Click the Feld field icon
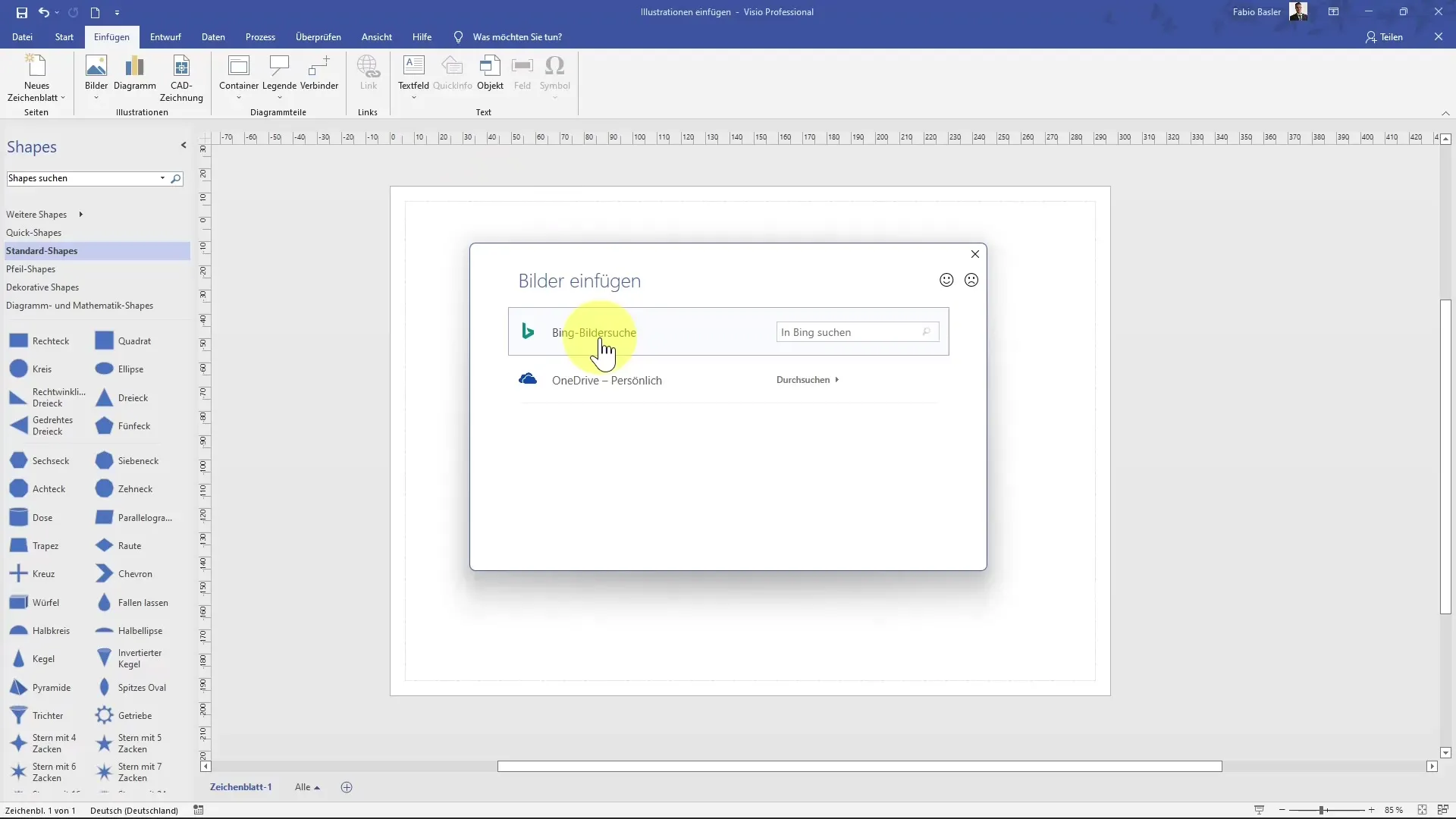 pos(522,66)
